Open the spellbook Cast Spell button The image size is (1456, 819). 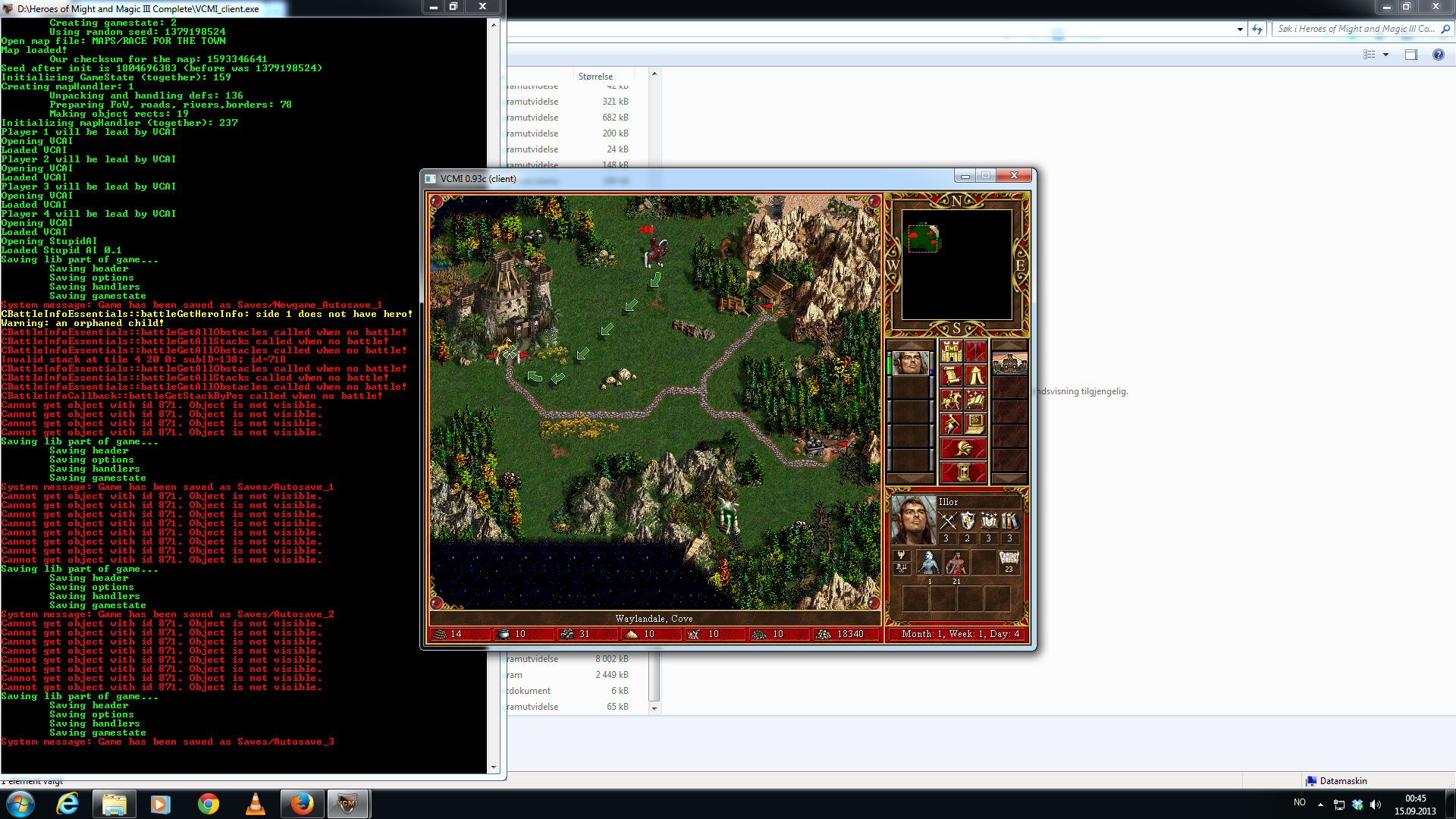[975, 400]
